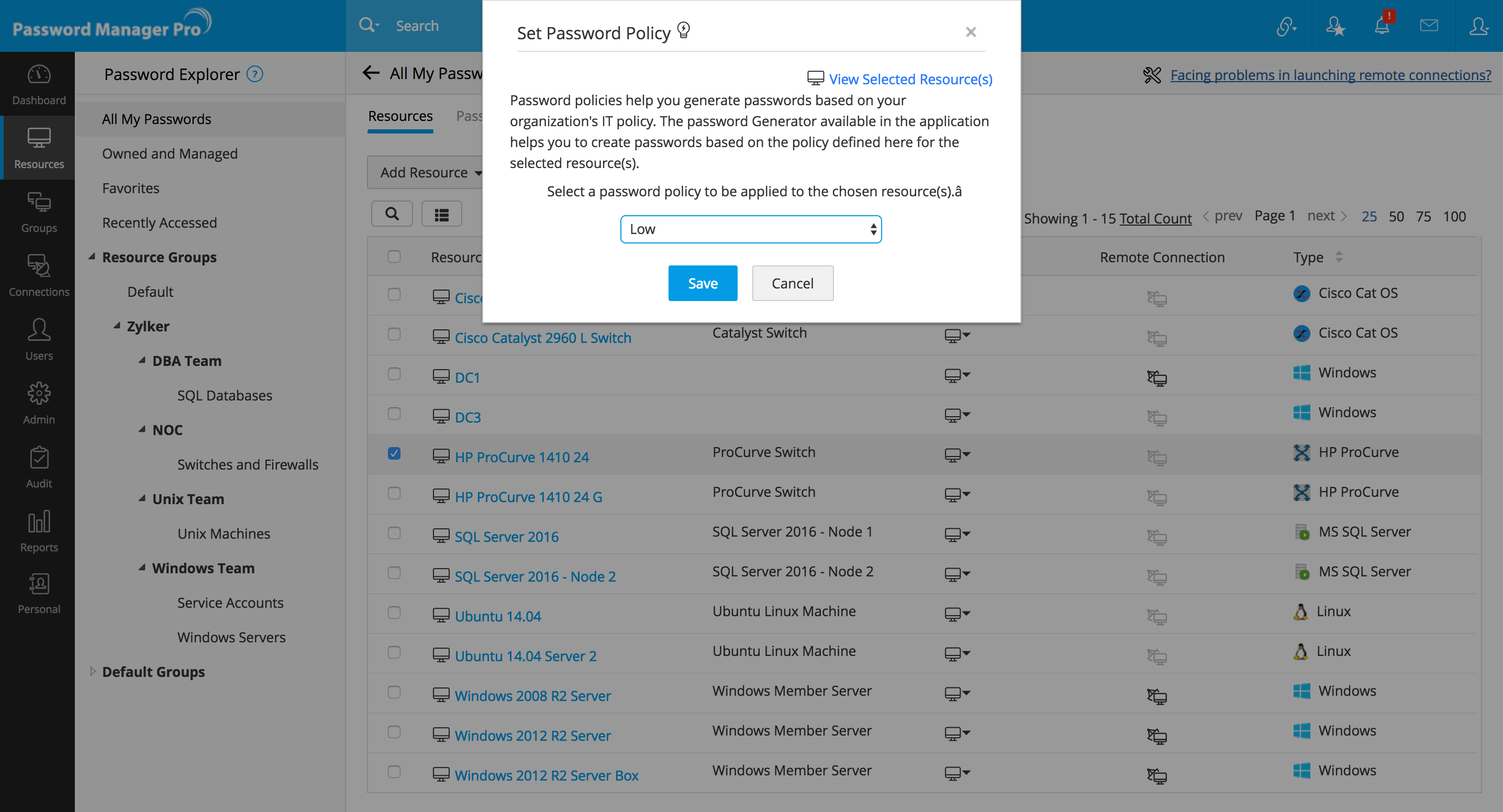Image resolution: width=1503 pixels, height=812 pixels.
Task: Expand the Default Groups tree node
Action: [x=93, y=671]
